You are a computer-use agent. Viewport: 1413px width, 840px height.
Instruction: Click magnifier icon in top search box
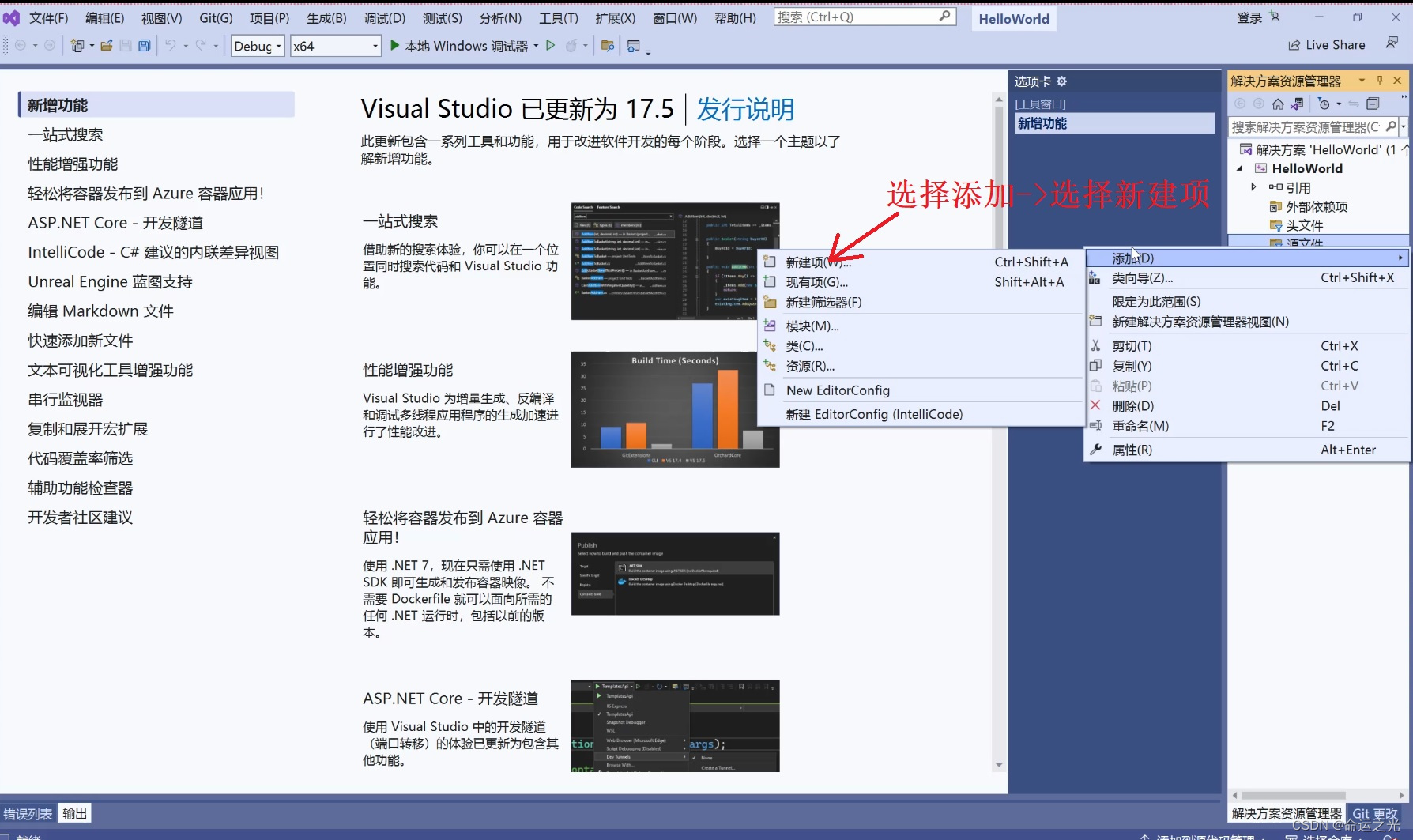944,17
